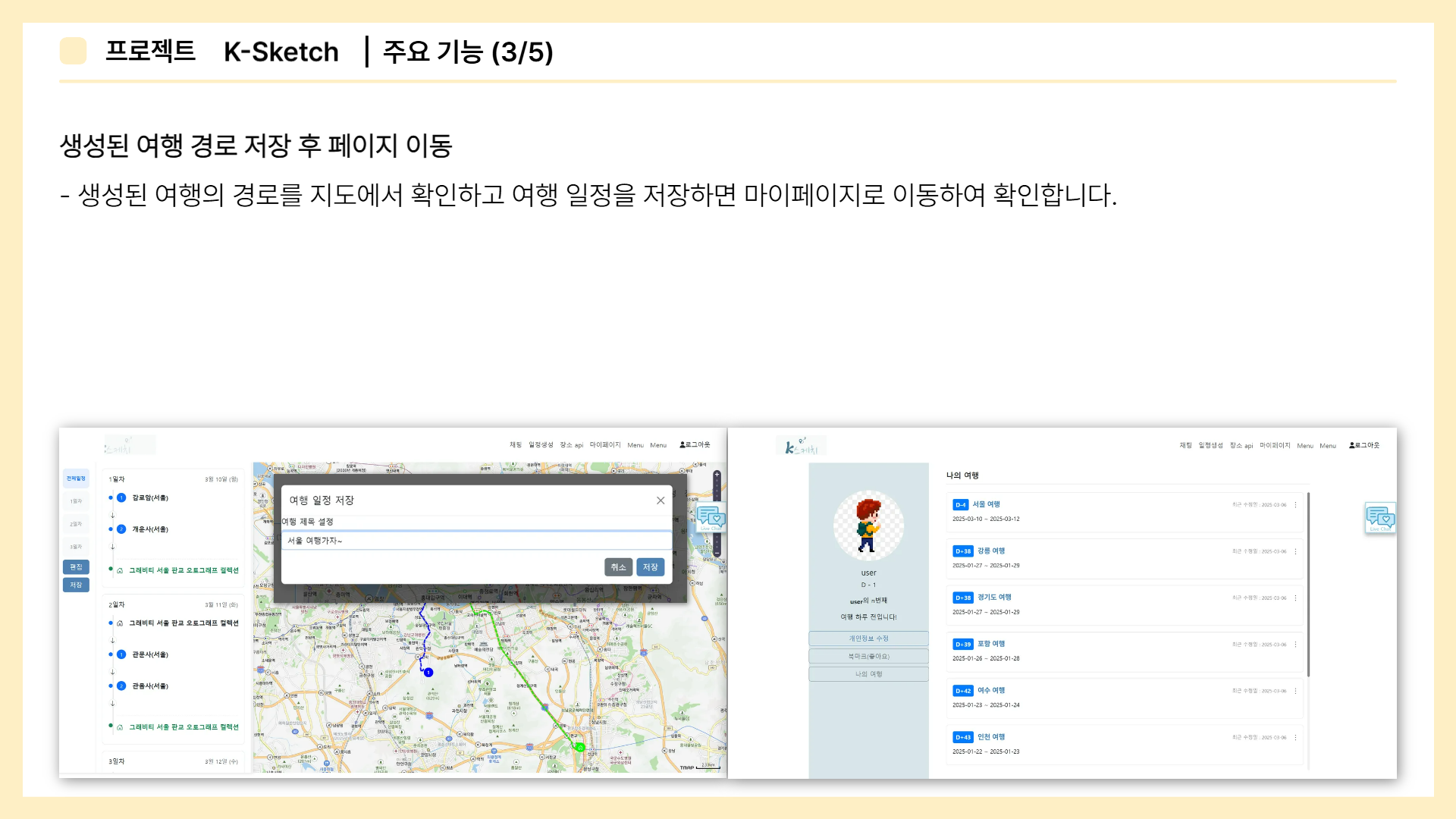The image size is (1456, 819).
Task: Click blue marker 1 on the map route
Action: click(x=428, y=672)
